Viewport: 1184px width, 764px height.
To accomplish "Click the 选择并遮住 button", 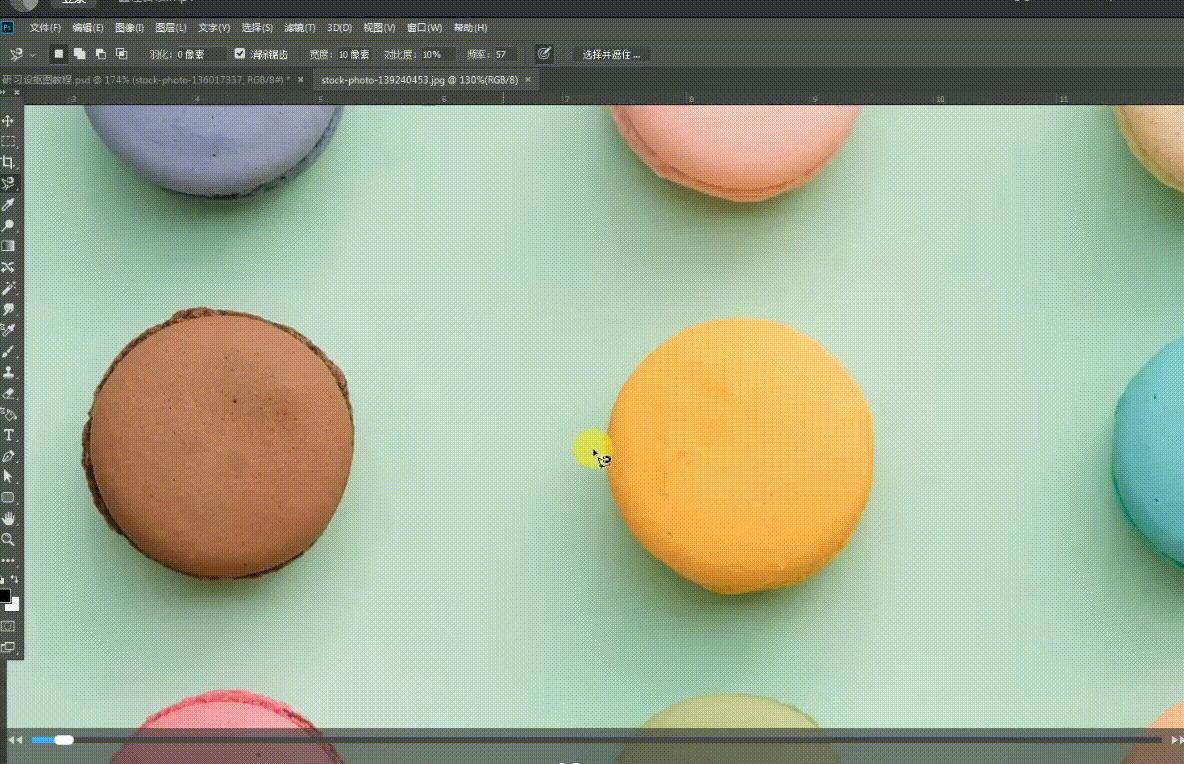I will pos(611,54).
